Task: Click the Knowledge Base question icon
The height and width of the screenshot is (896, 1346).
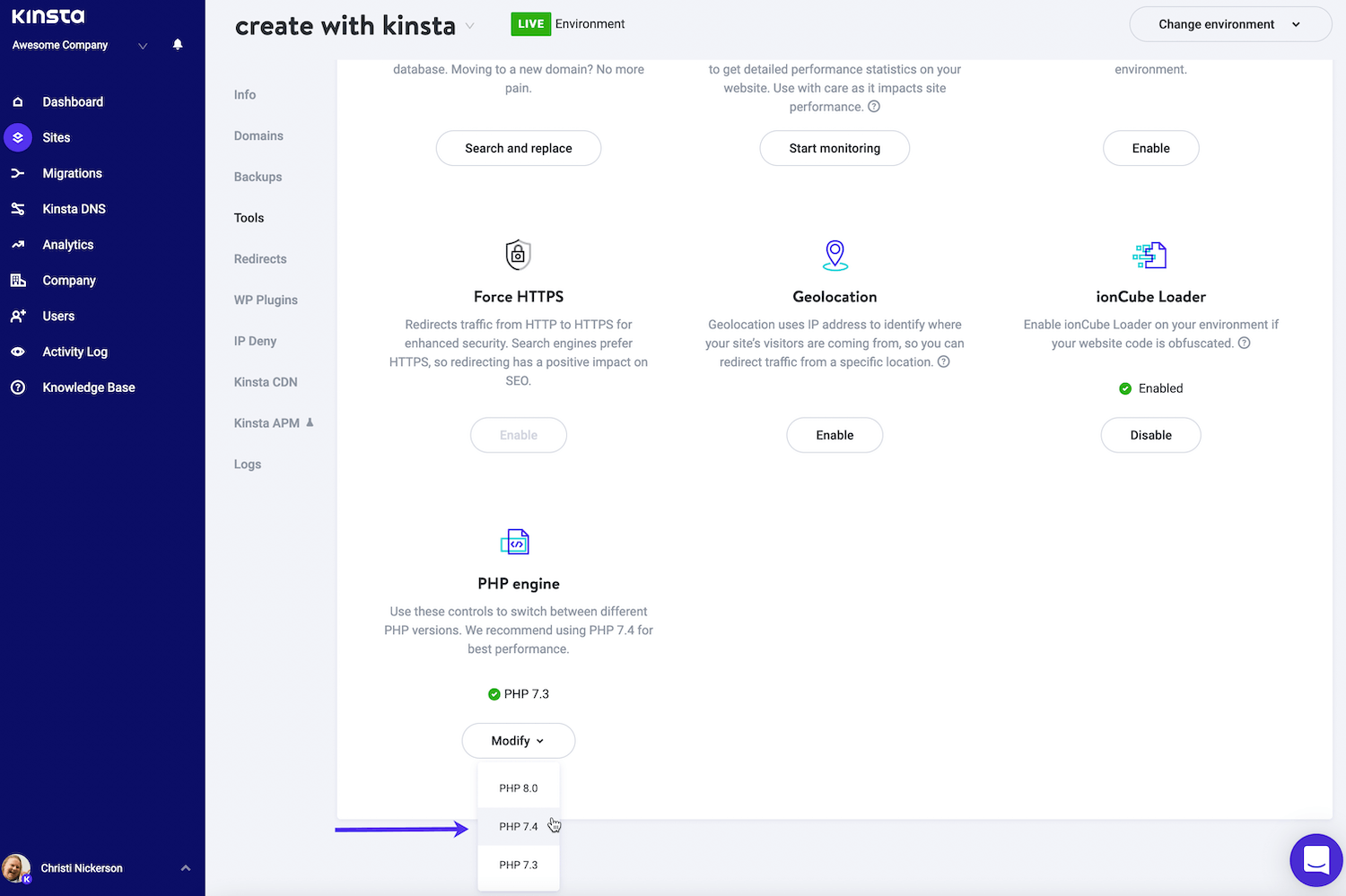Action: point(18,387)
